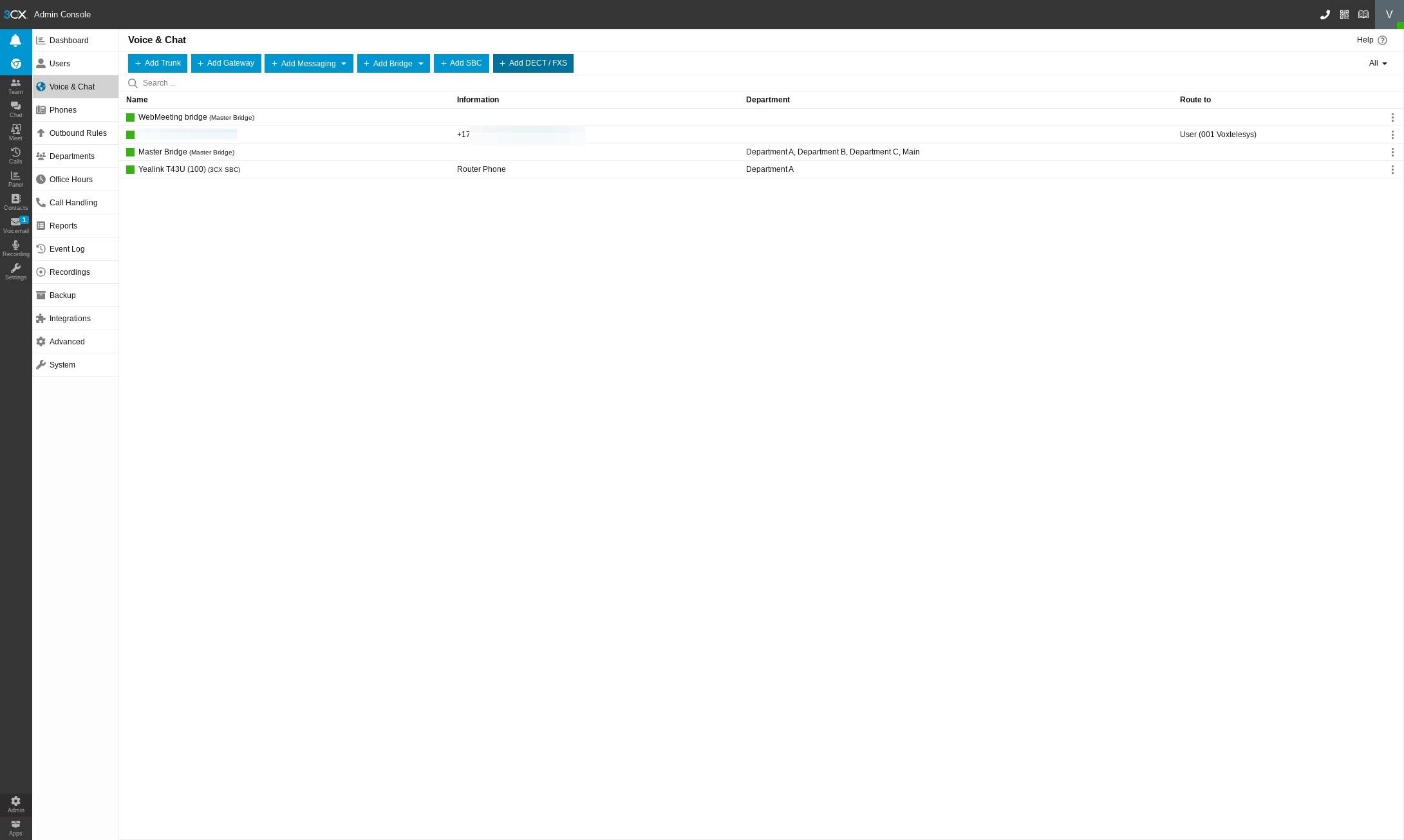Screen dimensions: 1404x840
Task: Open the Call Handling menu item
Action: [x=73, y=203]
